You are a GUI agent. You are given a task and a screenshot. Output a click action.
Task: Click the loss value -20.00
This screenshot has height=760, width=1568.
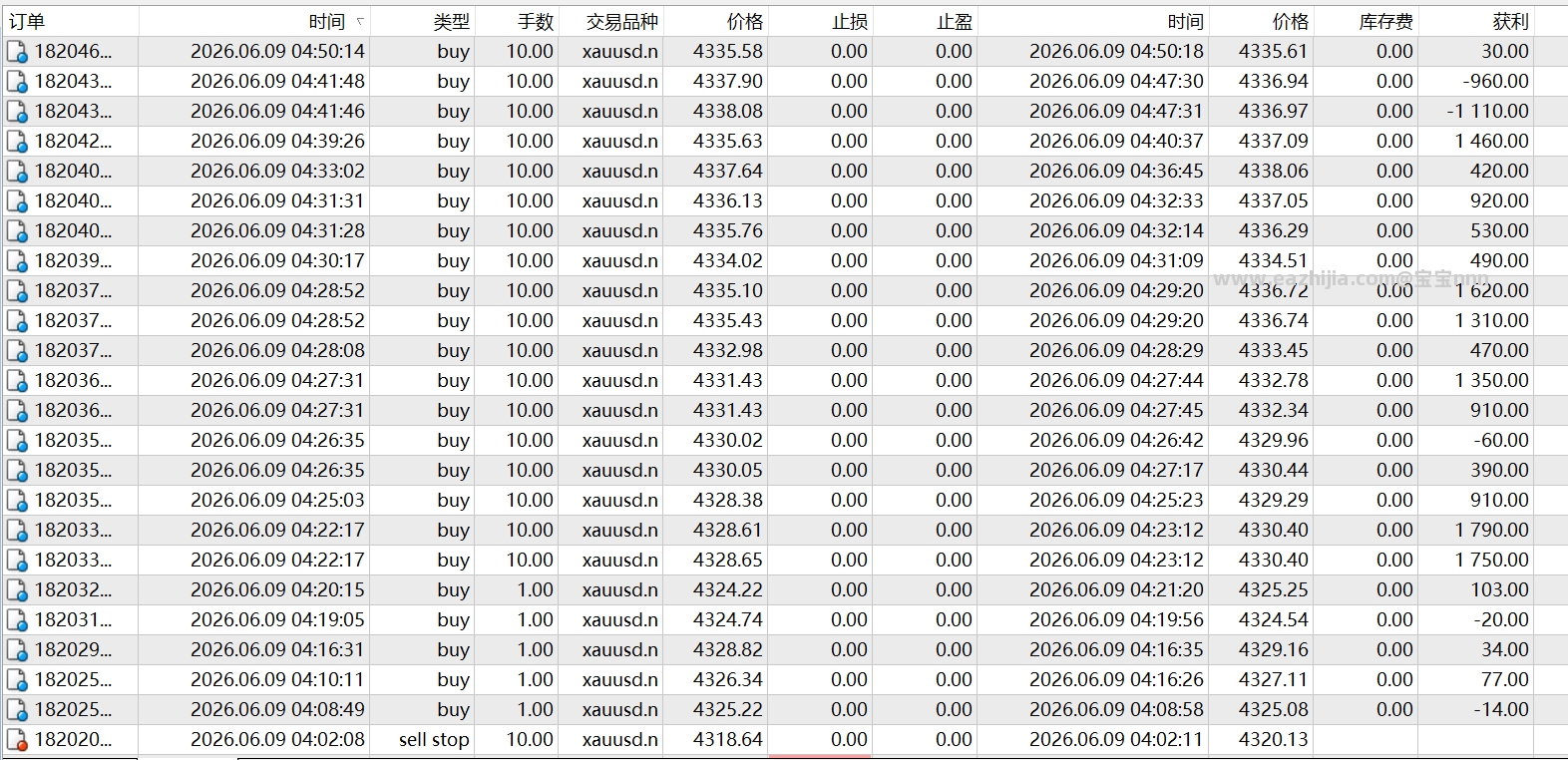pyautogui.click(x=1501, y=620)
